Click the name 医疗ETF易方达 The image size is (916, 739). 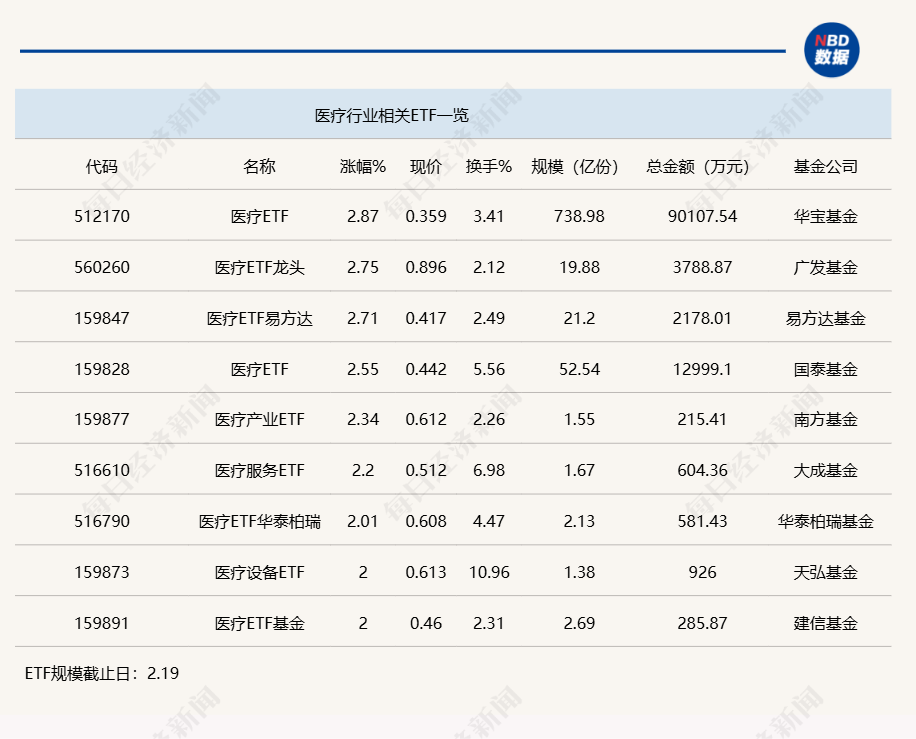259,318
